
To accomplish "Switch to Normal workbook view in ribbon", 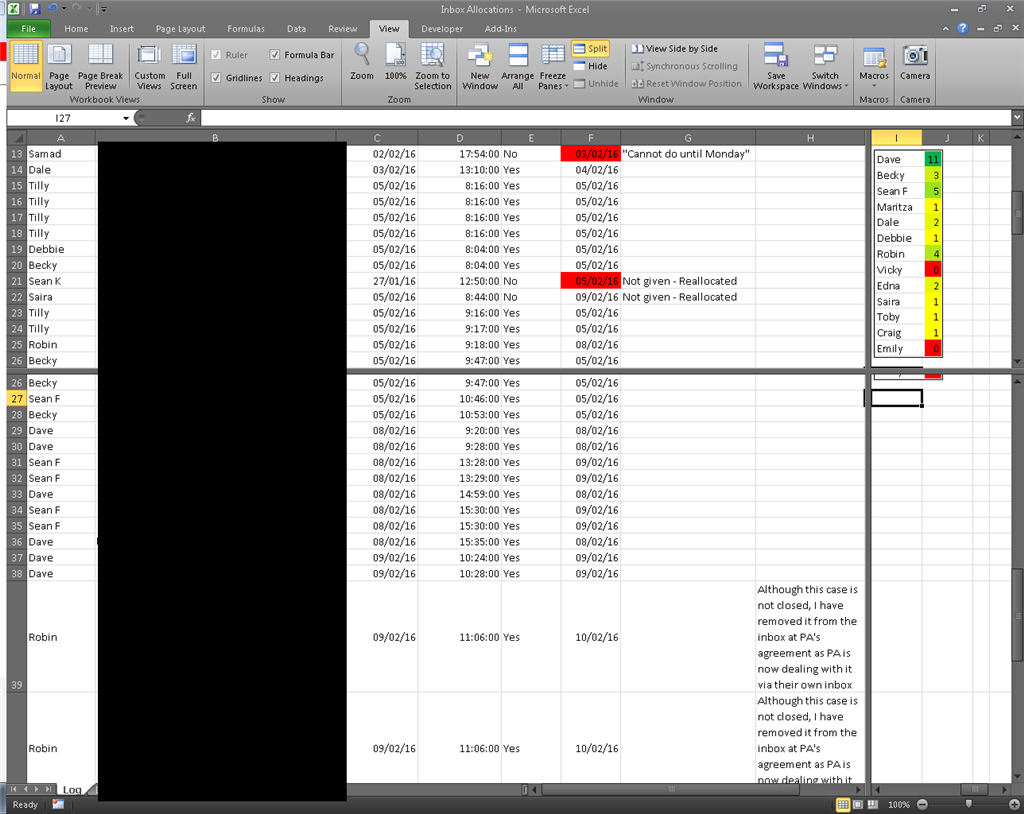I will (x=25, y=67).
